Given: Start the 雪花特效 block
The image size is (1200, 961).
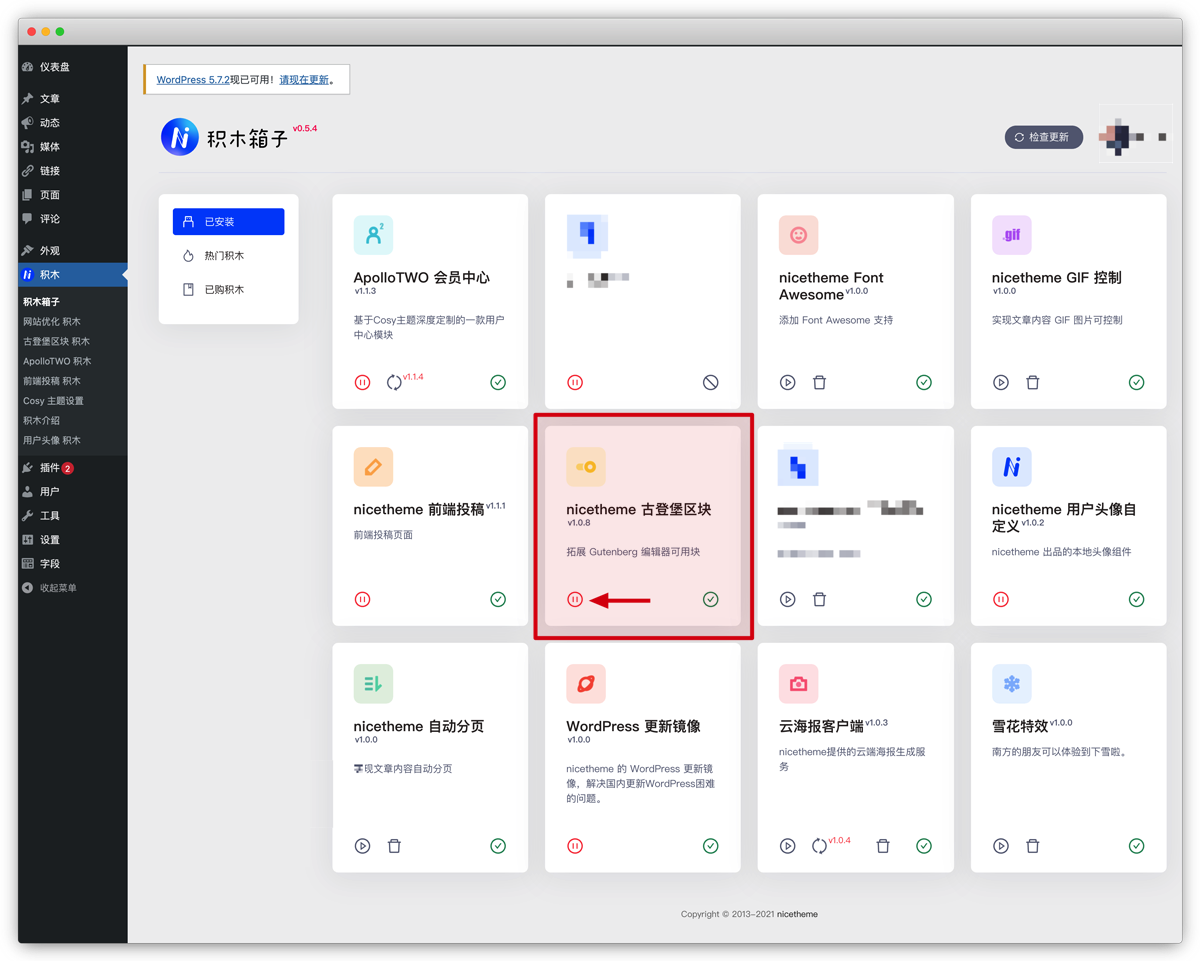Looking at the screenshot, I should (1001, 846).
